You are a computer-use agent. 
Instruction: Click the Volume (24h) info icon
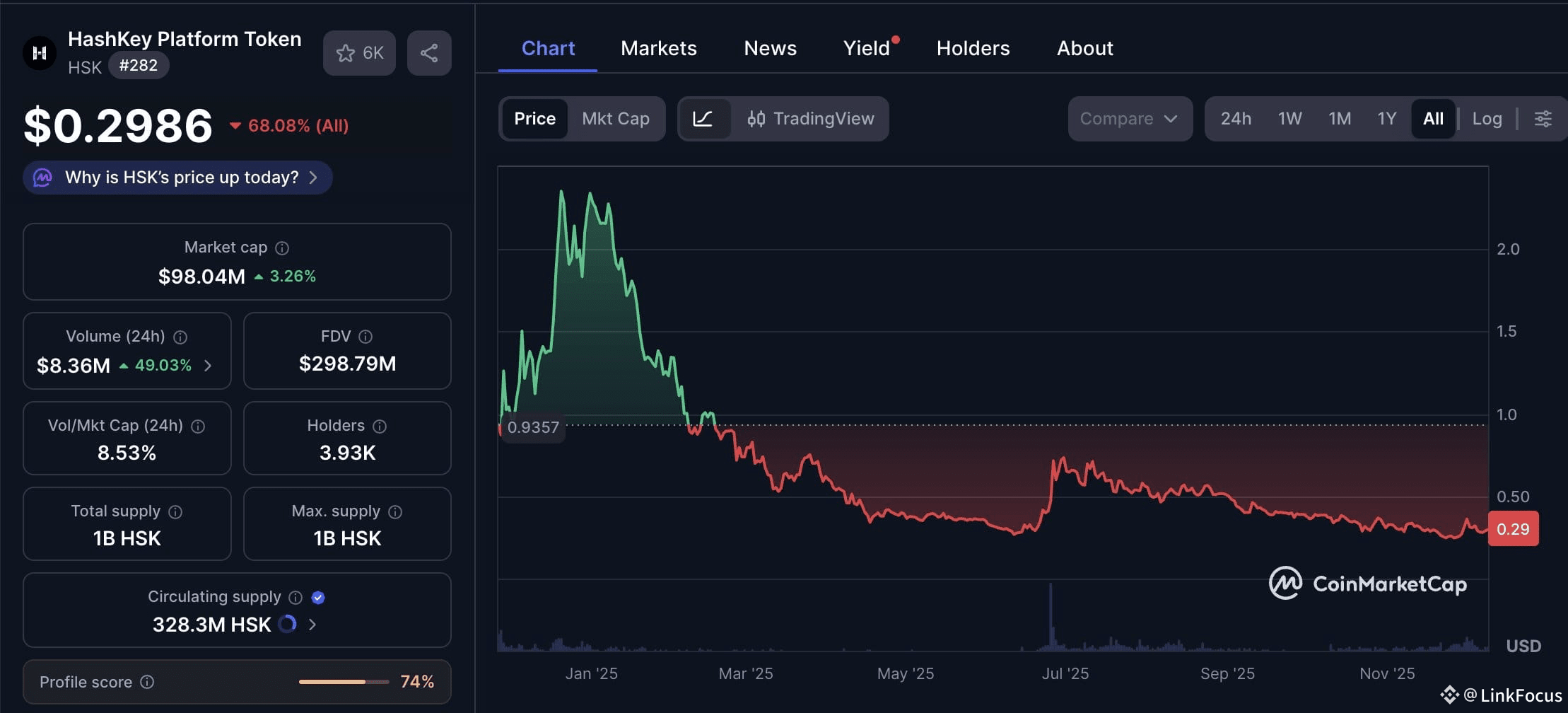pyautogui.click(x=180, y=337)
